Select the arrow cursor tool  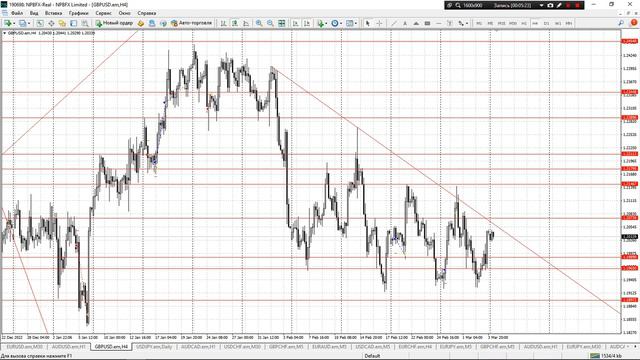367,23
